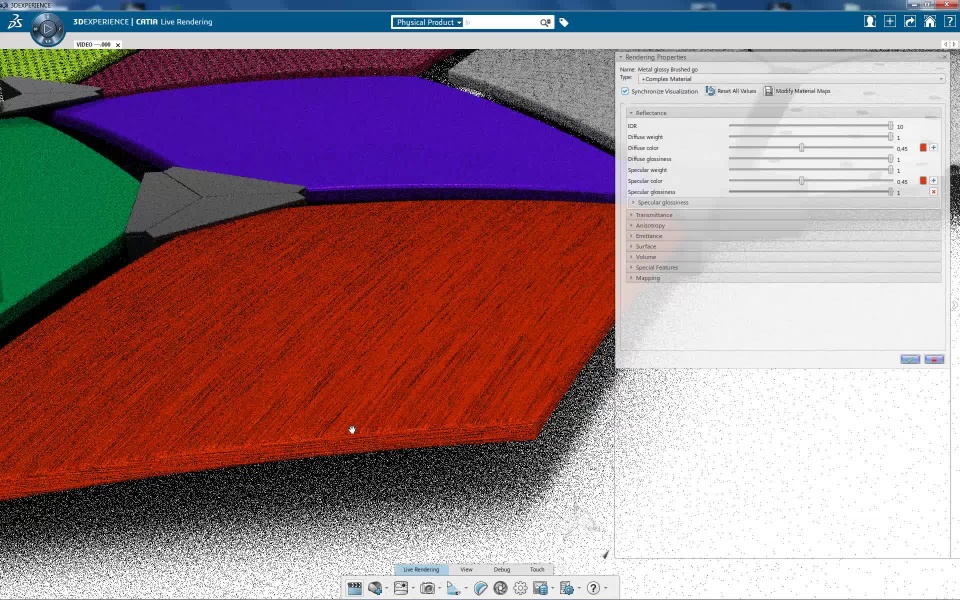
Task: Open dropdown arrow next to camera icon
Action: (440, 589)
